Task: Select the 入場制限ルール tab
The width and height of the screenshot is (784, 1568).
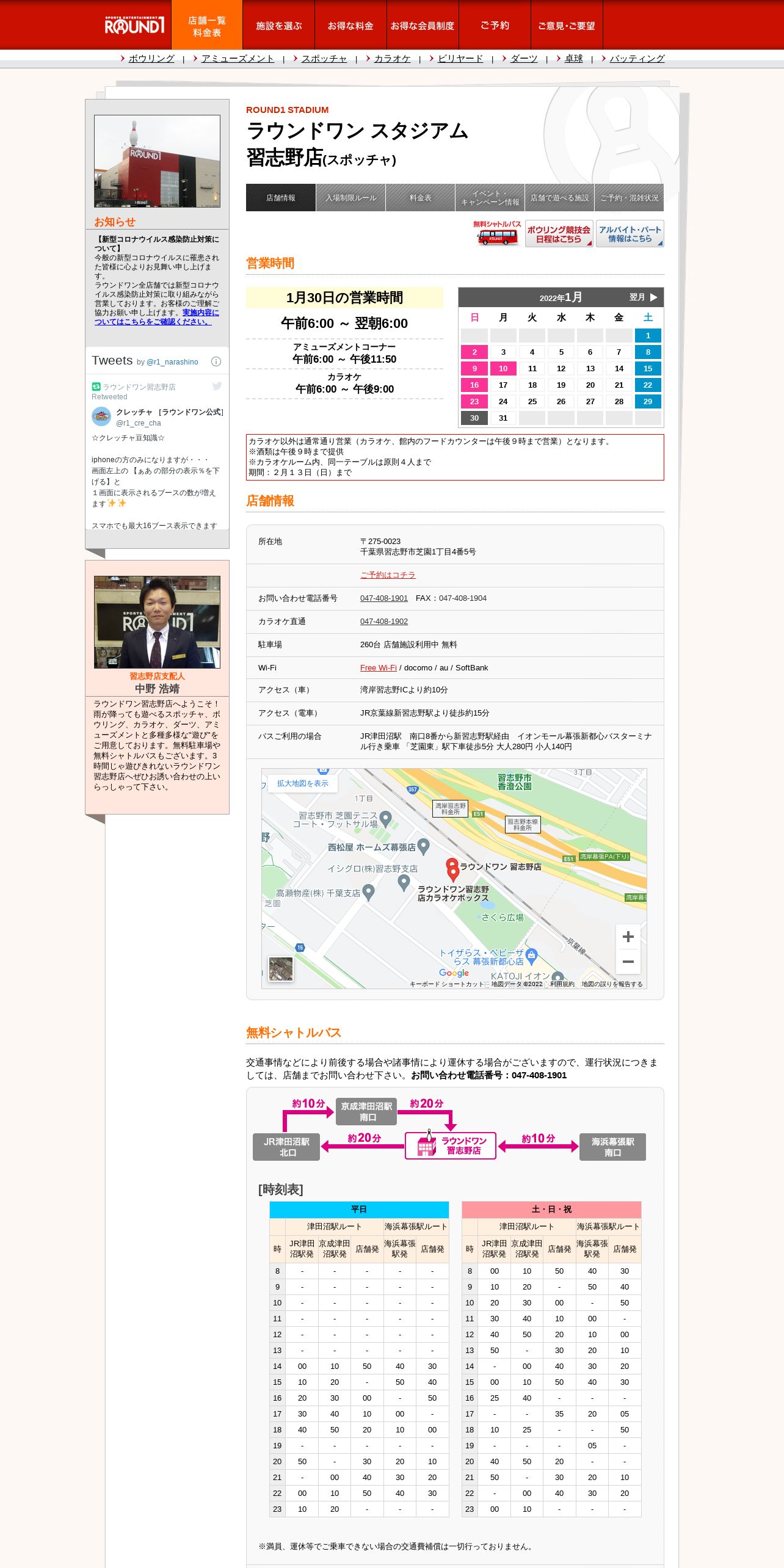Action: tap(350, 198)
